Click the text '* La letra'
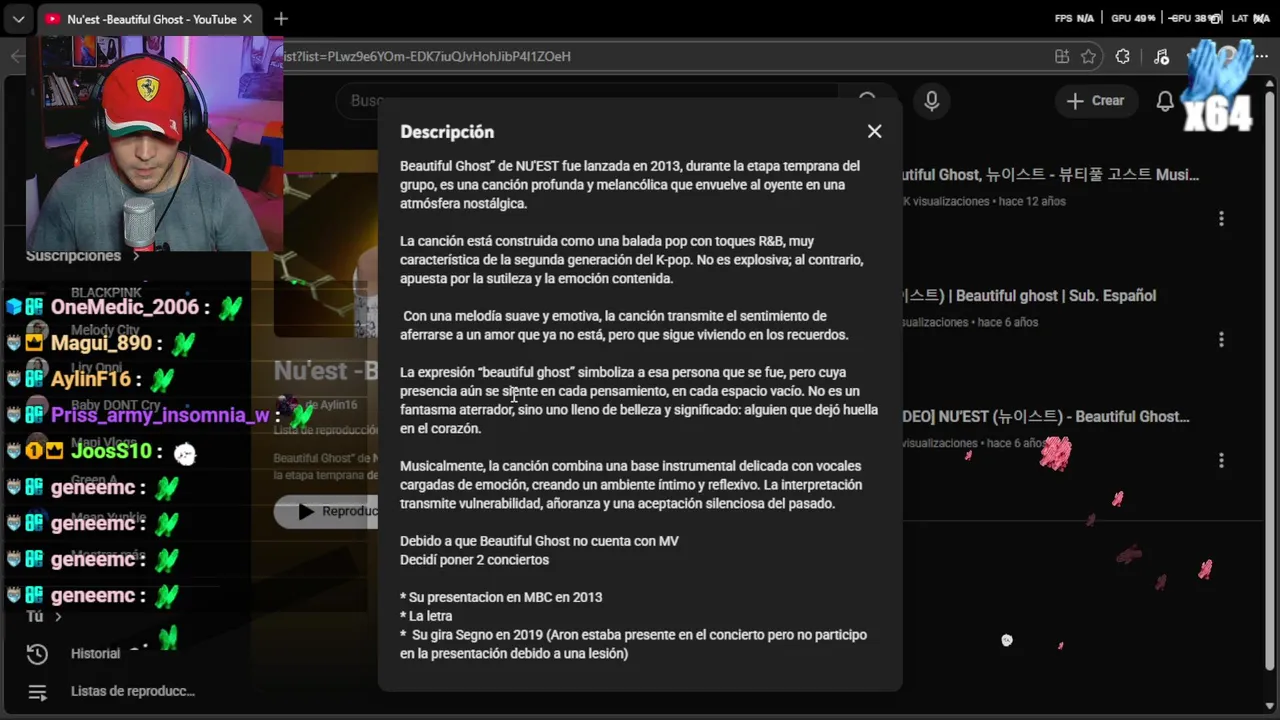The width and height of the screenshot is (1280, 720). tap(426, 616)
